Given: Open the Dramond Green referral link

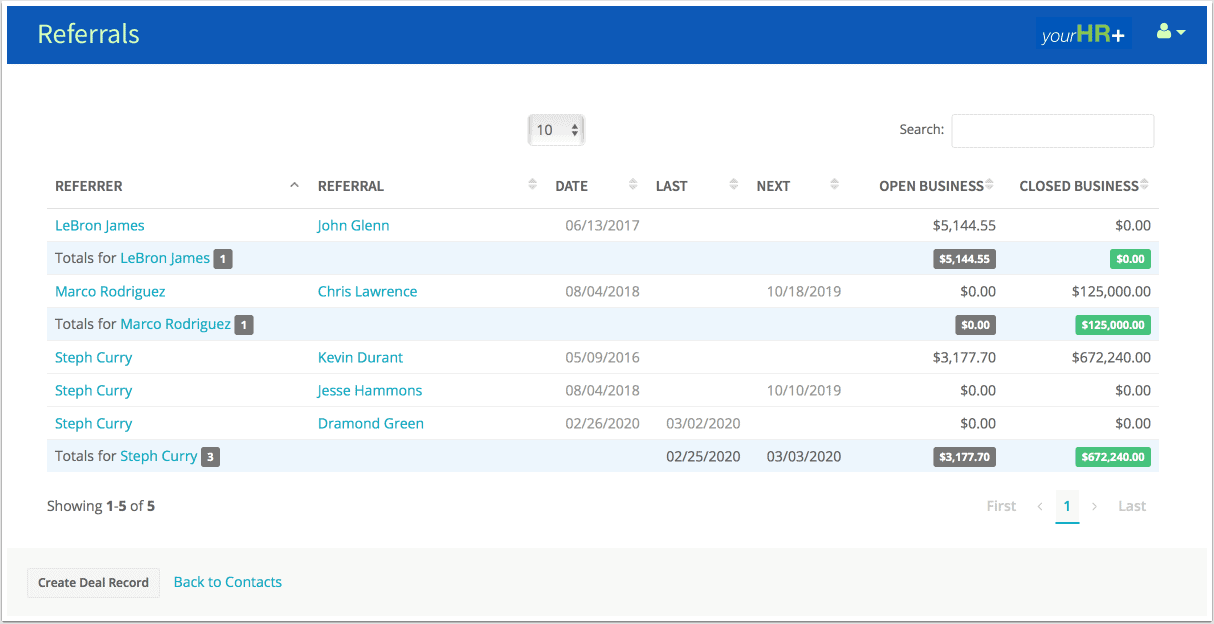Looking at the screenshot, I should (x=371, y=424).
